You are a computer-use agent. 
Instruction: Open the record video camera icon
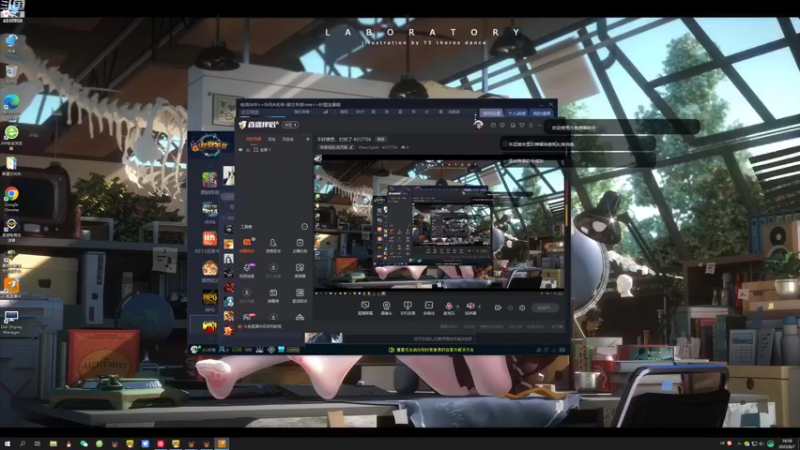497,308
